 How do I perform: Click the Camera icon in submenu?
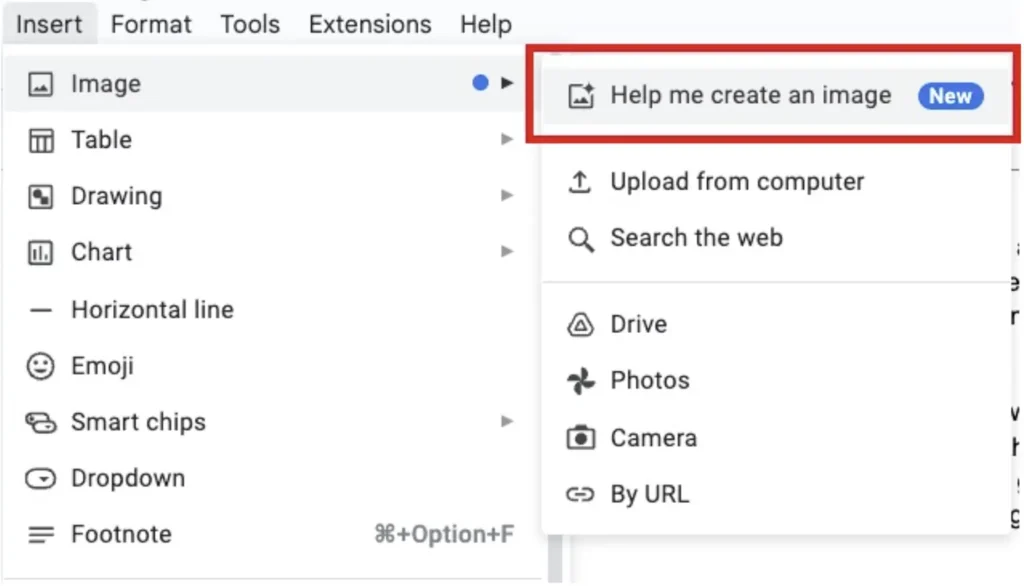coord(580,438)
